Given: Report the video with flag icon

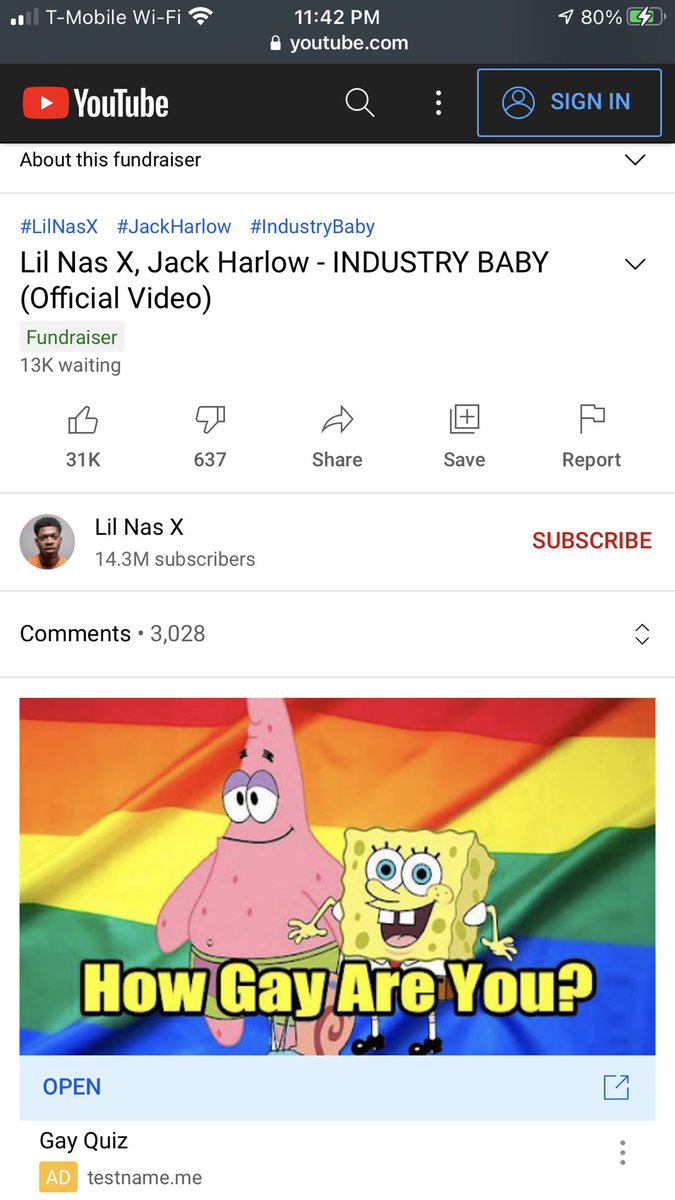Looking at the screenshot, I should click(x=592, y=436).
